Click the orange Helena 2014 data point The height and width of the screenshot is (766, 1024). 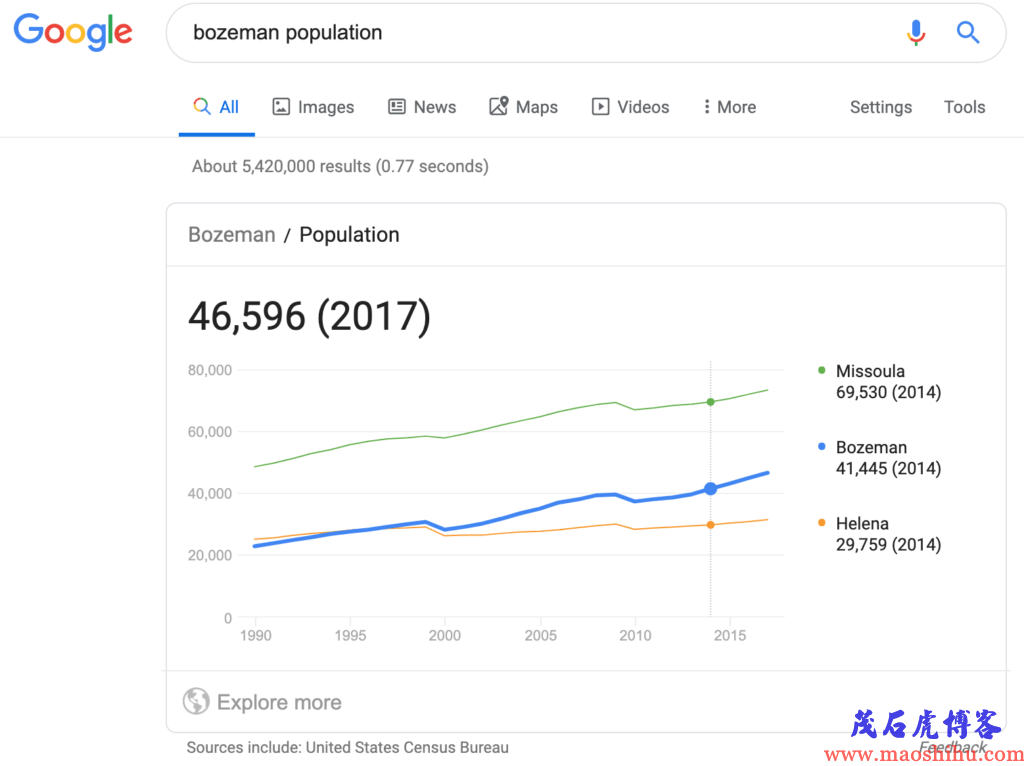[x=711, y=524]
